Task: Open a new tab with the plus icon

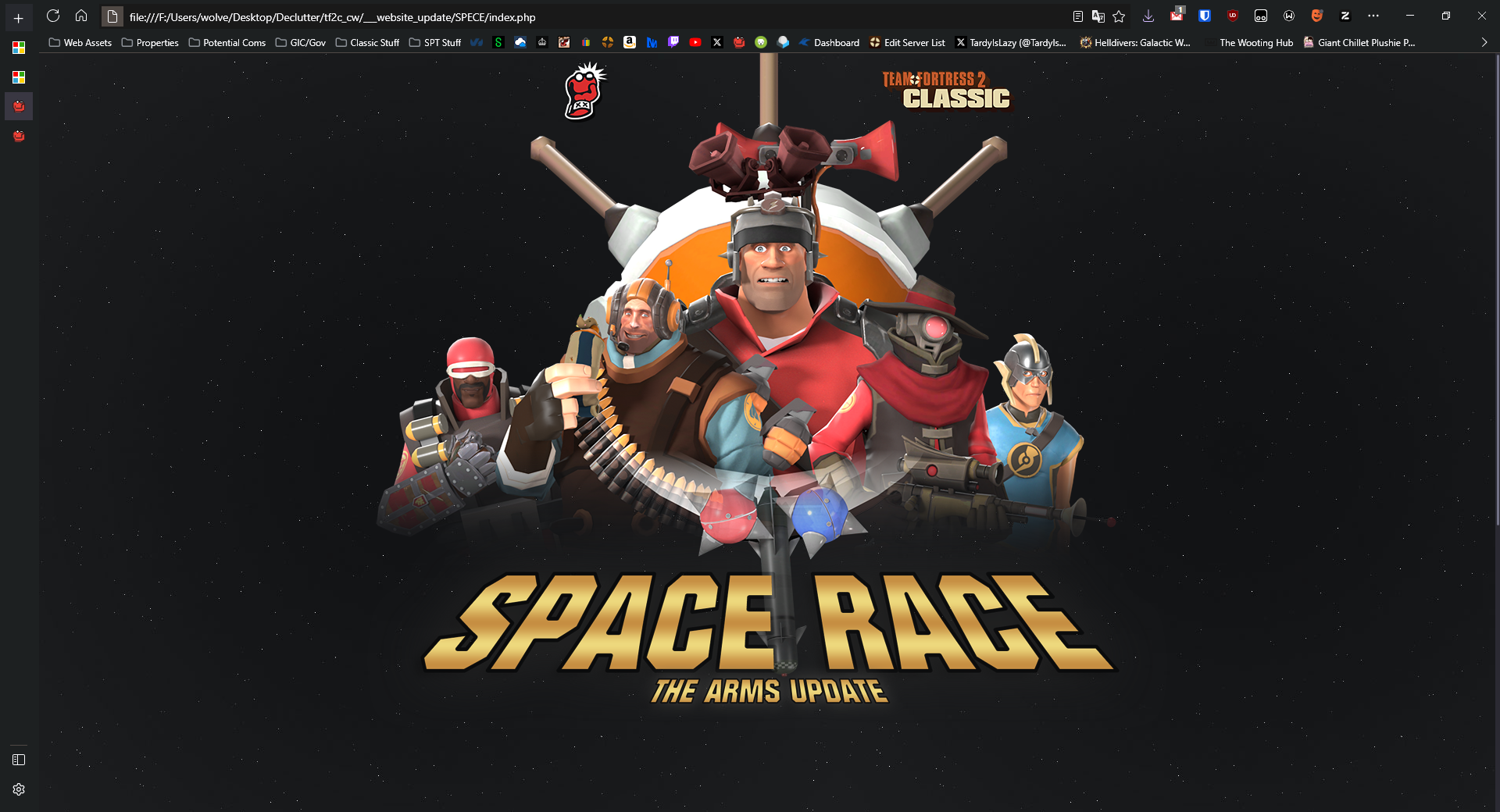Action: pyautogui.click(x=19, y=18)
